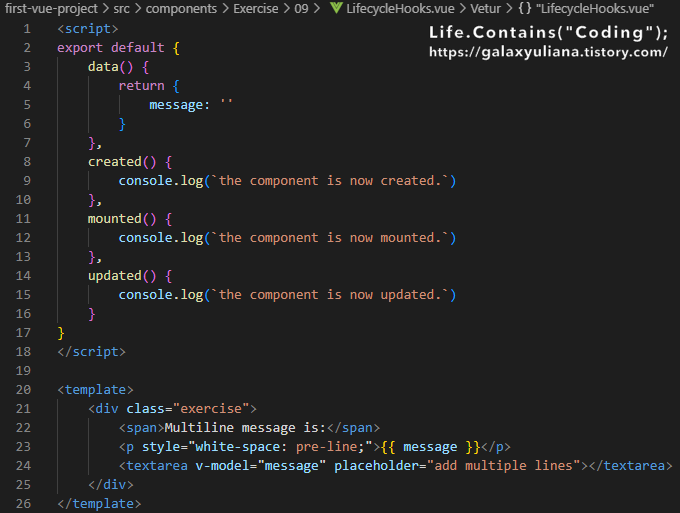Click the {{ message }} interpolation
The image size is (680, 513).
(430, 447)
